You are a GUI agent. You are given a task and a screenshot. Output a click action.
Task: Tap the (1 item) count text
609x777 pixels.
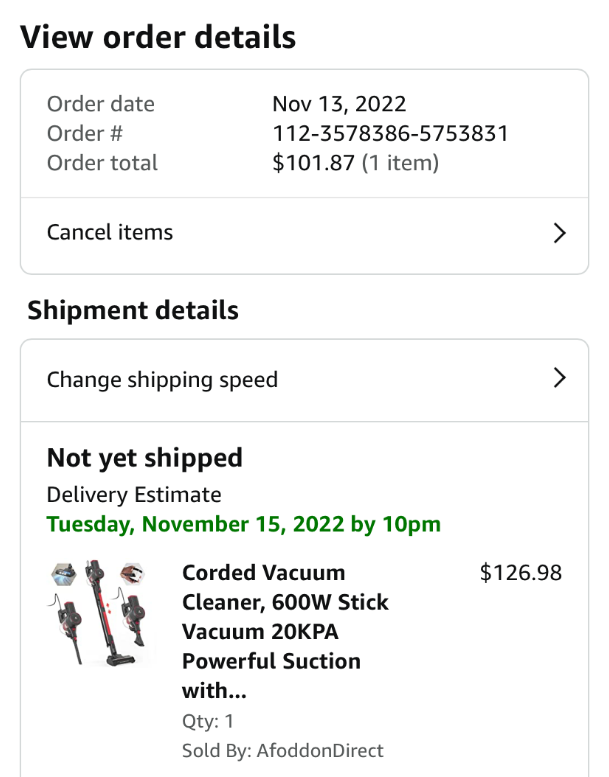click(x=400, y=163)
